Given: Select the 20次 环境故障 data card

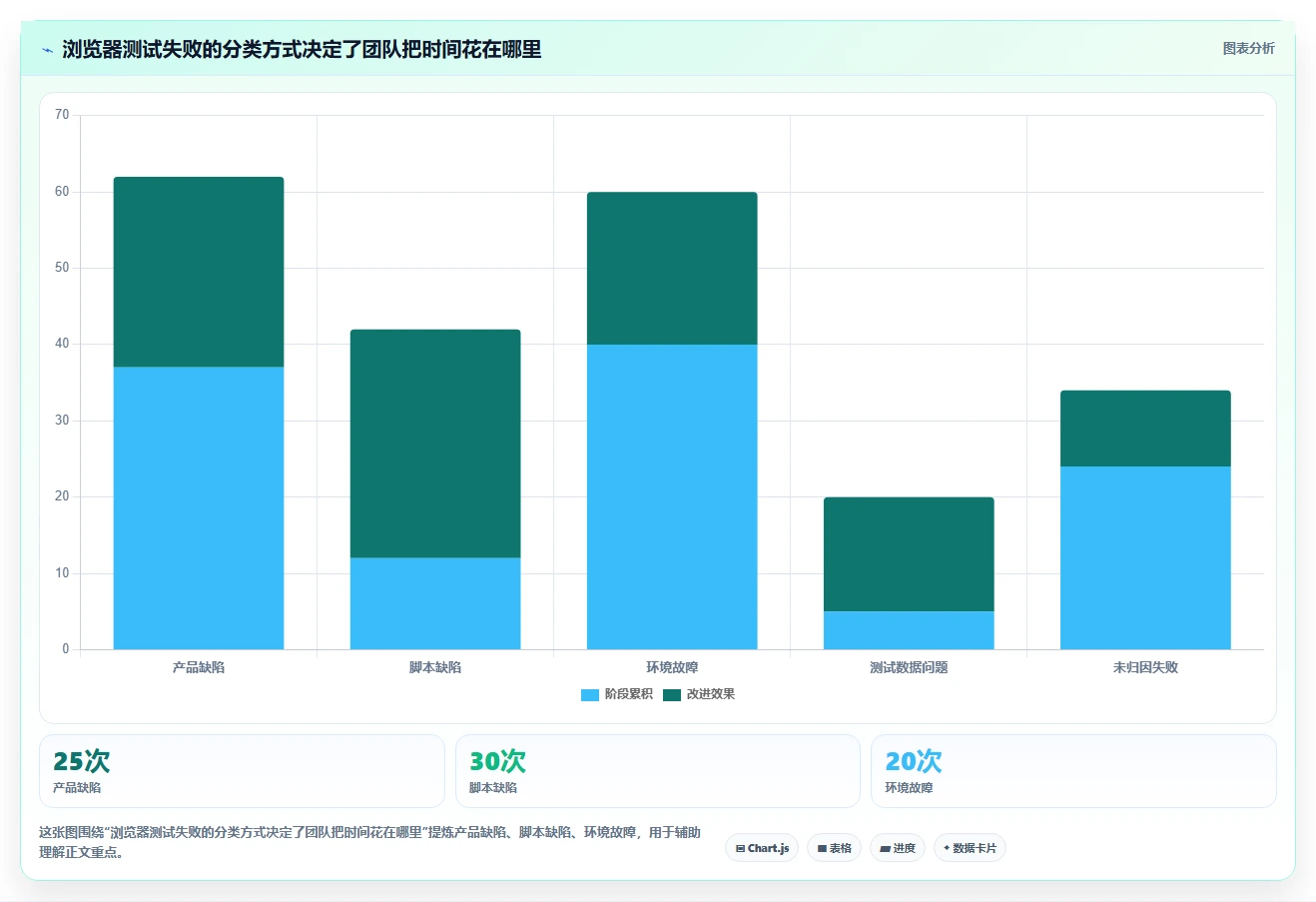Looking at the screenshot, I should [x=1073, y=771].
